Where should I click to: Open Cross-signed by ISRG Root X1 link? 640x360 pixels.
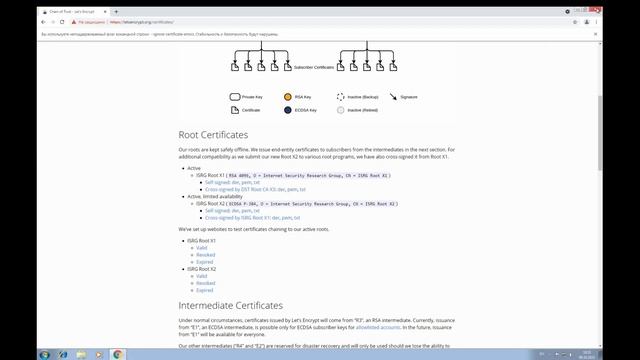coord(238,218)
